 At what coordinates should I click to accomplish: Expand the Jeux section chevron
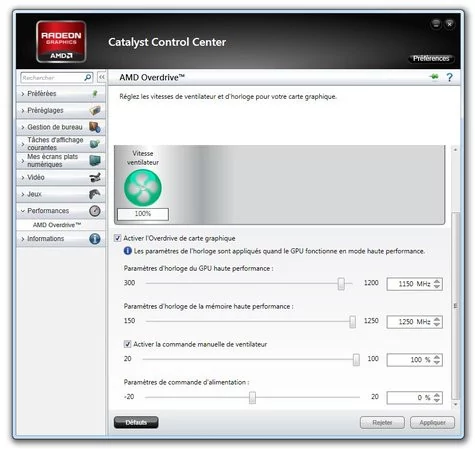[23, 194]
